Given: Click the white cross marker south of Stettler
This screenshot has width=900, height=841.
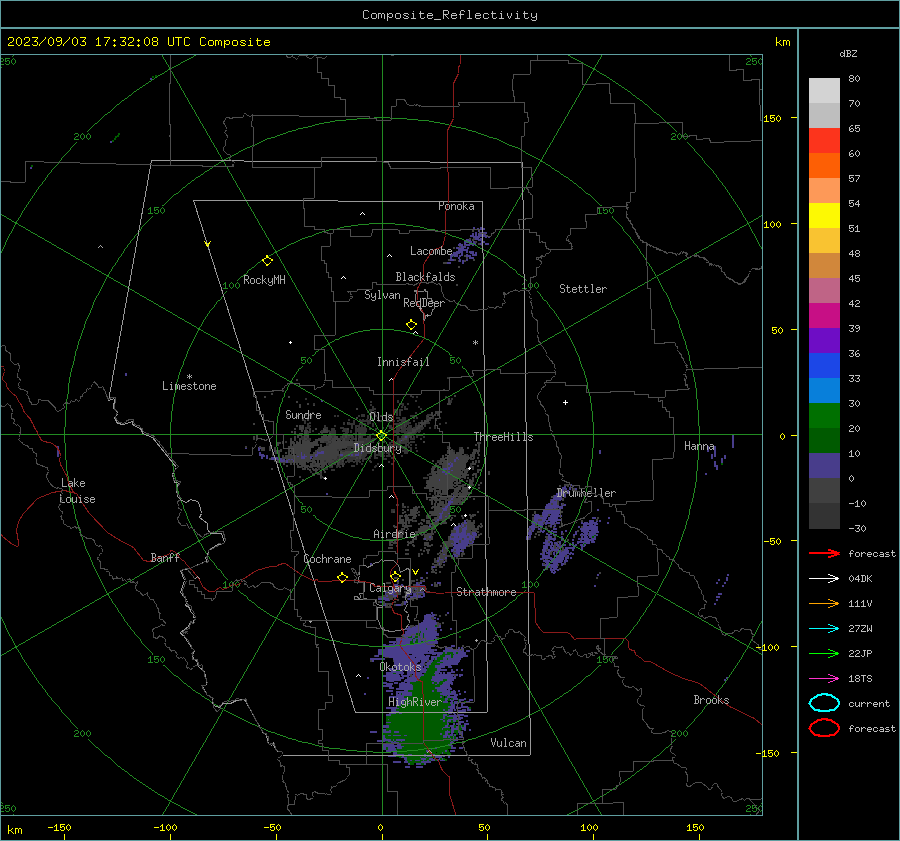Looking at the screenshot, I should coord(565,402).
